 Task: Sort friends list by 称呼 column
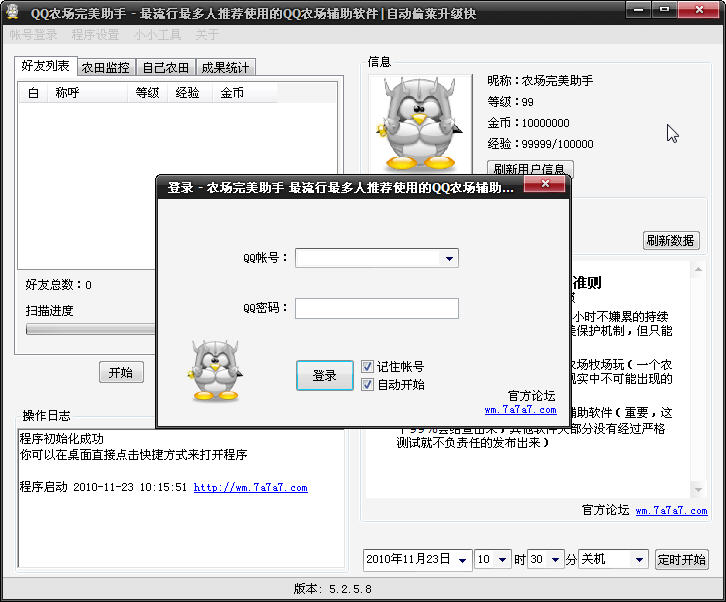(x=88, y=93)
